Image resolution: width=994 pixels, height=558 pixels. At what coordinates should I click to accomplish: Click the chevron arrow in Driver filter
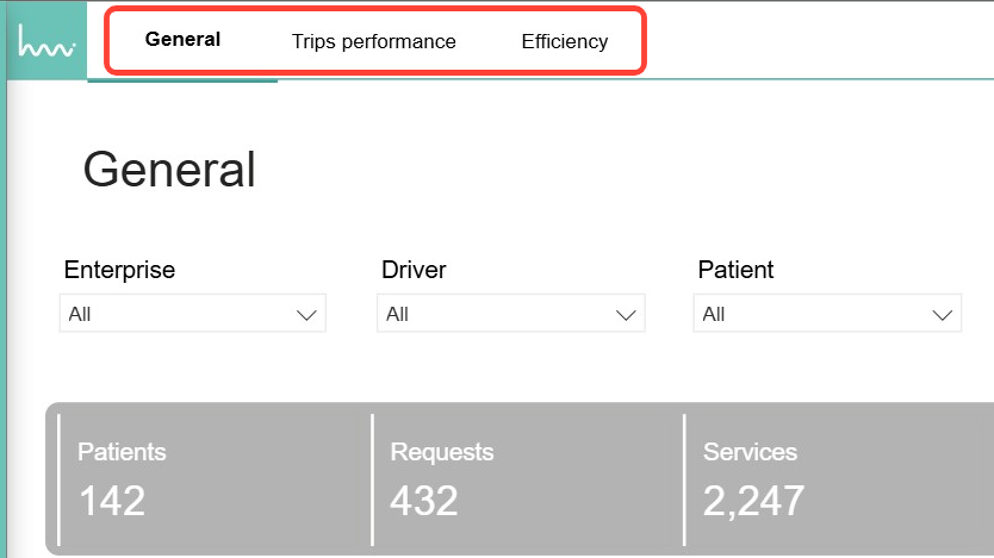626,315
